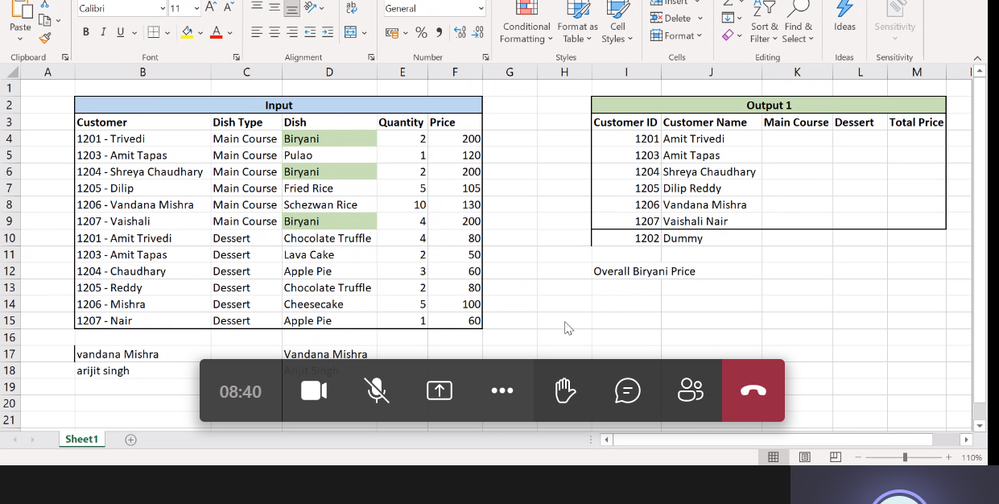Click the Paste button
The height and width of the screenshot is (504, 999).
[20, 22]
